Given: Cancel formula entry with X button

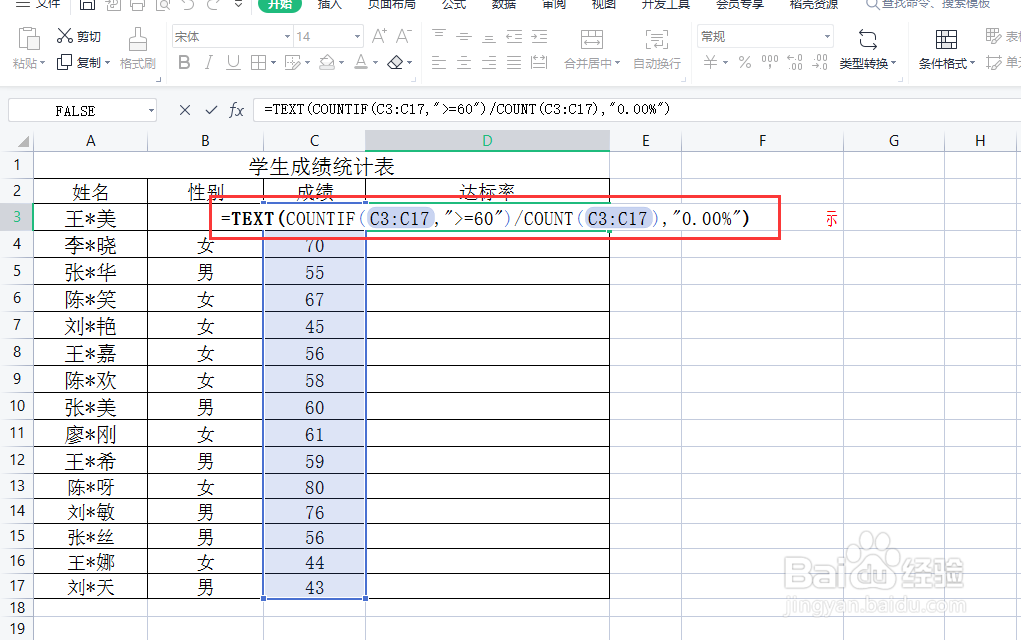Looking at the screenshot, I should (x=185, y=110).
